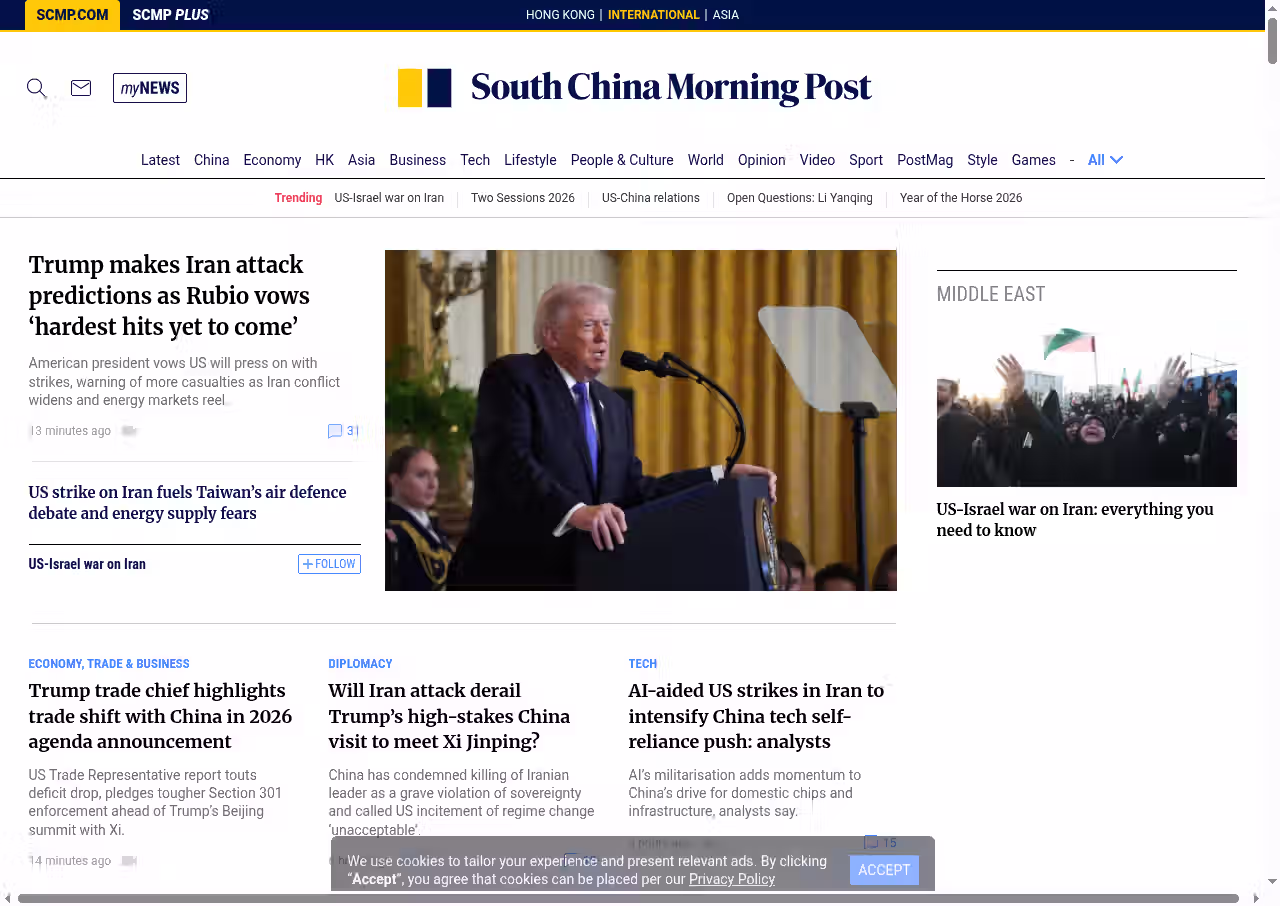The height and width of the screenshot is (906, 1280).
Task: Open the Privacy Policy link
Action: click(732, 879)
